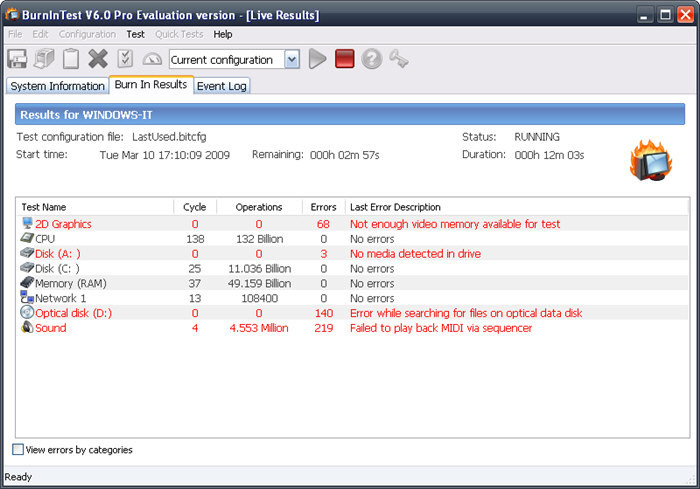The image size is (700, 489).
Task: Switch to the System Information tab
Action: click(x=58, y=86)
